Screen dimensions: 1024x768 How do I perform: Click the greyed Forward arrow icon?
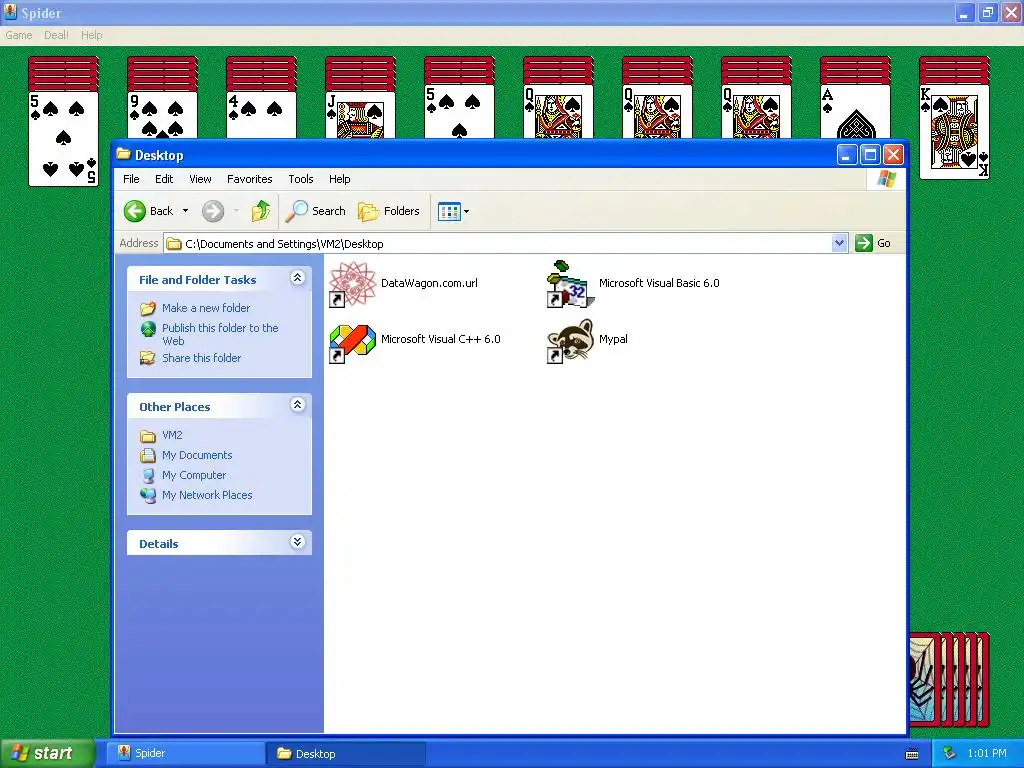[212, 211]
